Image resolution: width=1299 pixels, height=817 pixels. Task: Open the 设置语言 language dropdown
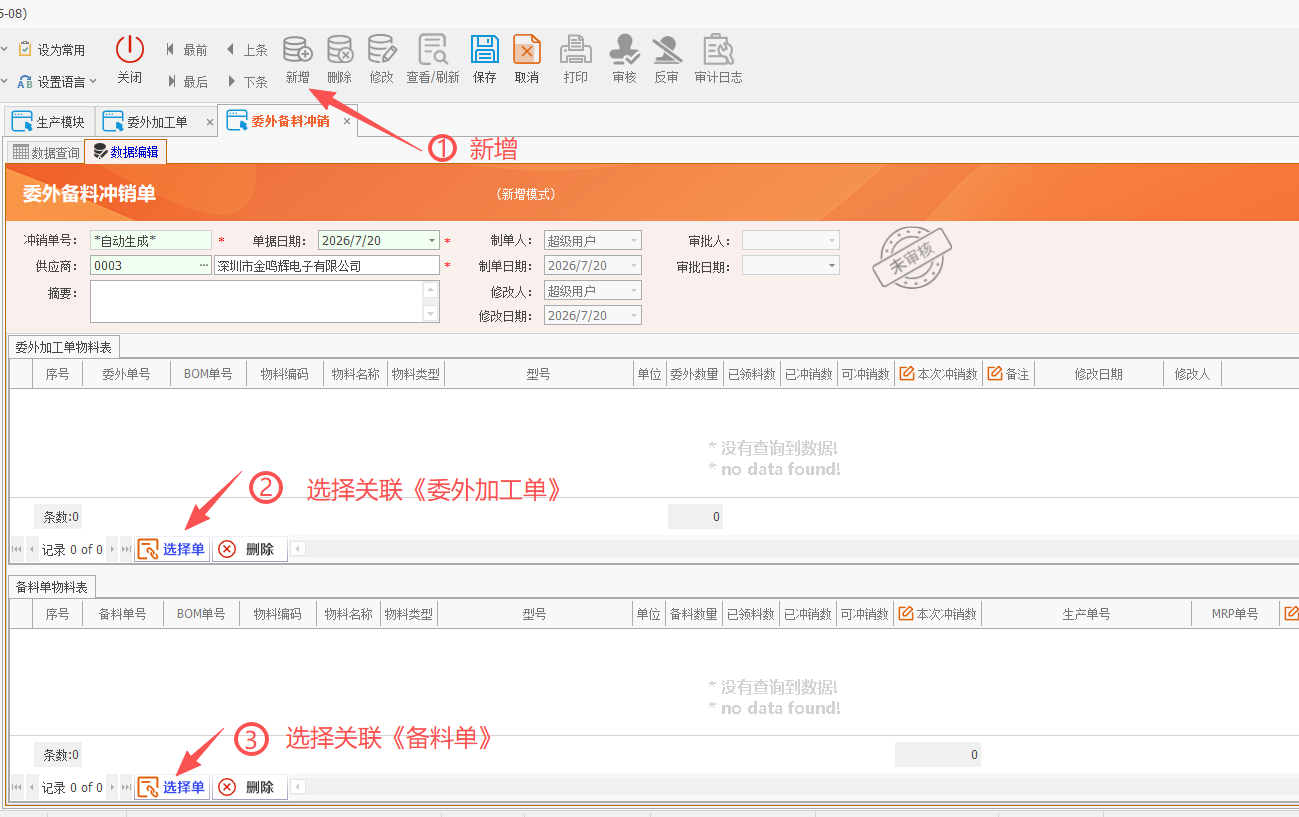pyautogui.click(x=57, y=82)
